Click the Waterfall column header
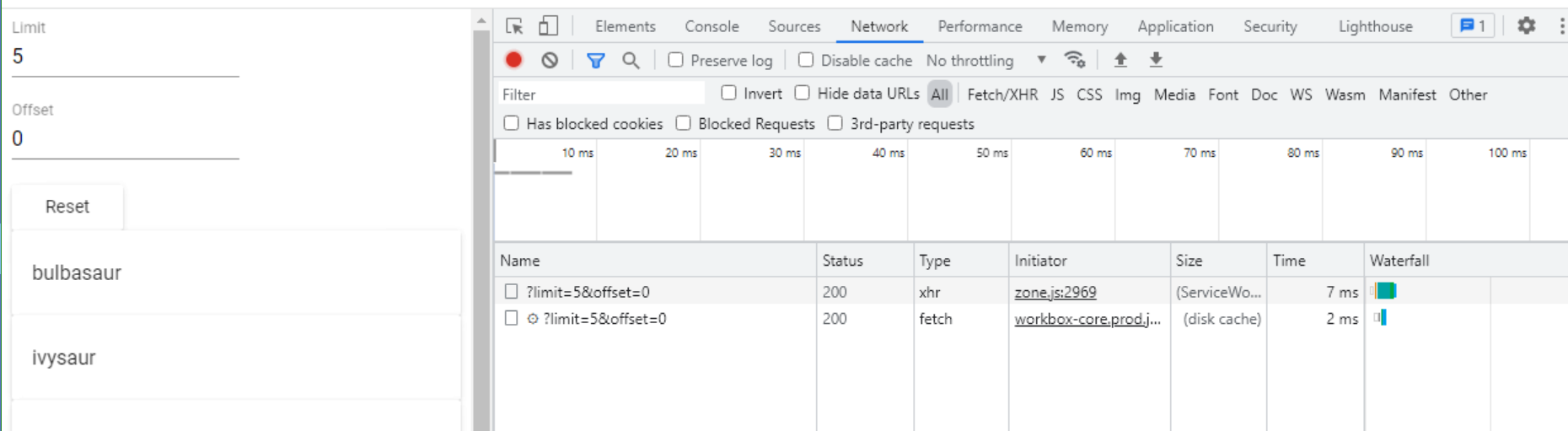The height and width of the screenshot is (431, 1568). point(1466,261)
